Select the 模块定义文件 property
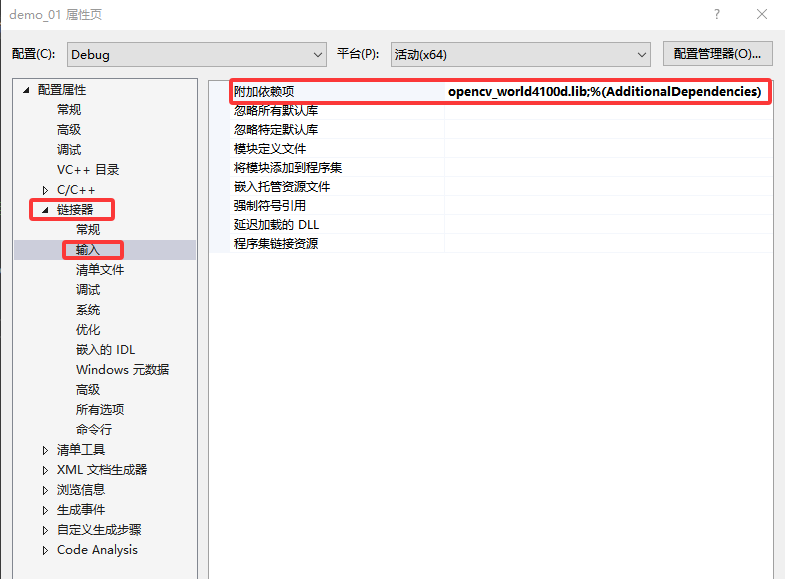 (270, 149)
